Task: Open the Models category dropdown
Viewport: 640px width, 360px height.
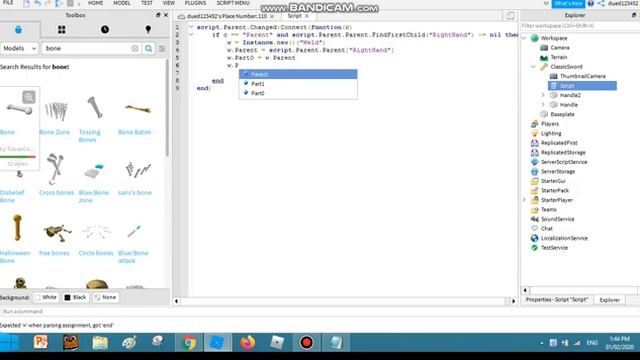Action: pos(19,49)
